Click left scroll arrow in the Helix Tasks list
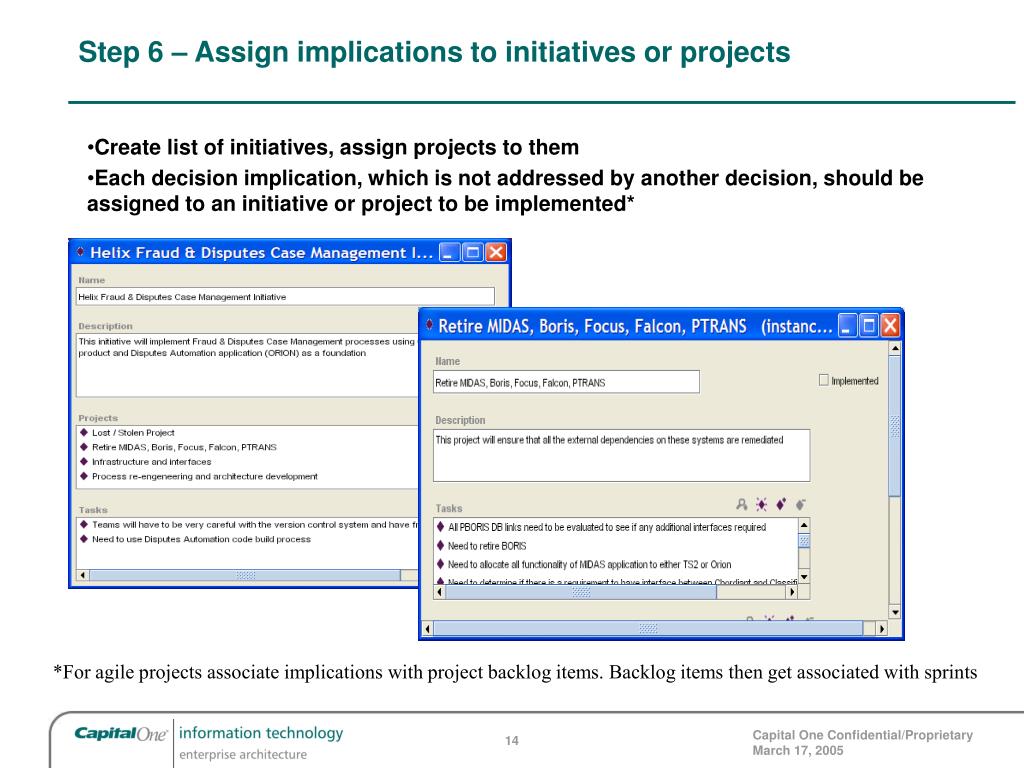Viewport: 1024px width, 768px height. click(x=82, y=575)
